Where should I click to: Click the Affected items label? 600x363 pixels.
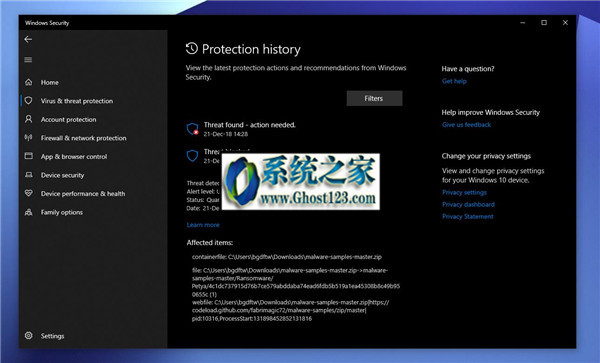pos(210,243)
